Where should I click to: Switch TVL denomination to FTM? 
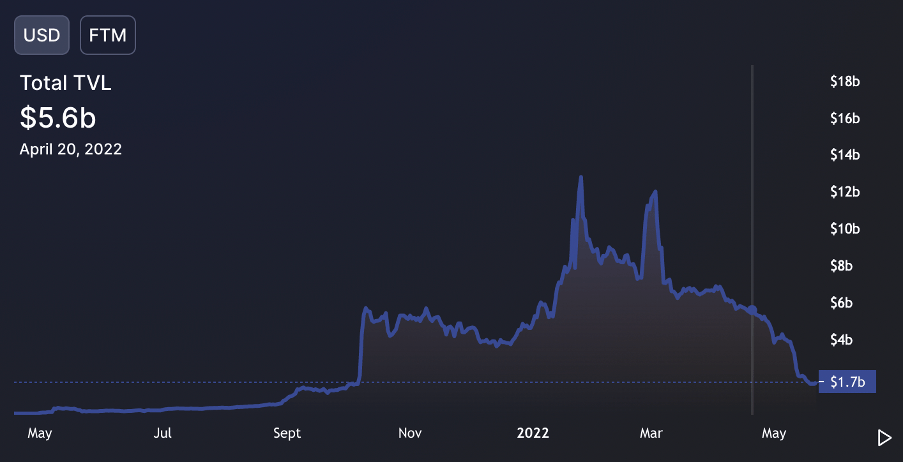coord(108,35)
